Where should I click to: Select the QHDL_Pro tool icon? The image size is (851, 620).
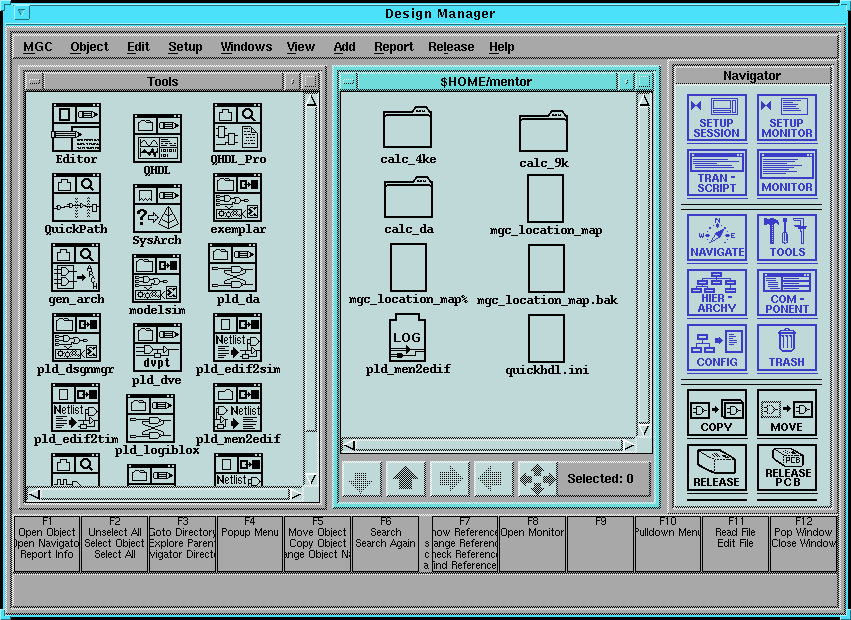coord(238,128)
